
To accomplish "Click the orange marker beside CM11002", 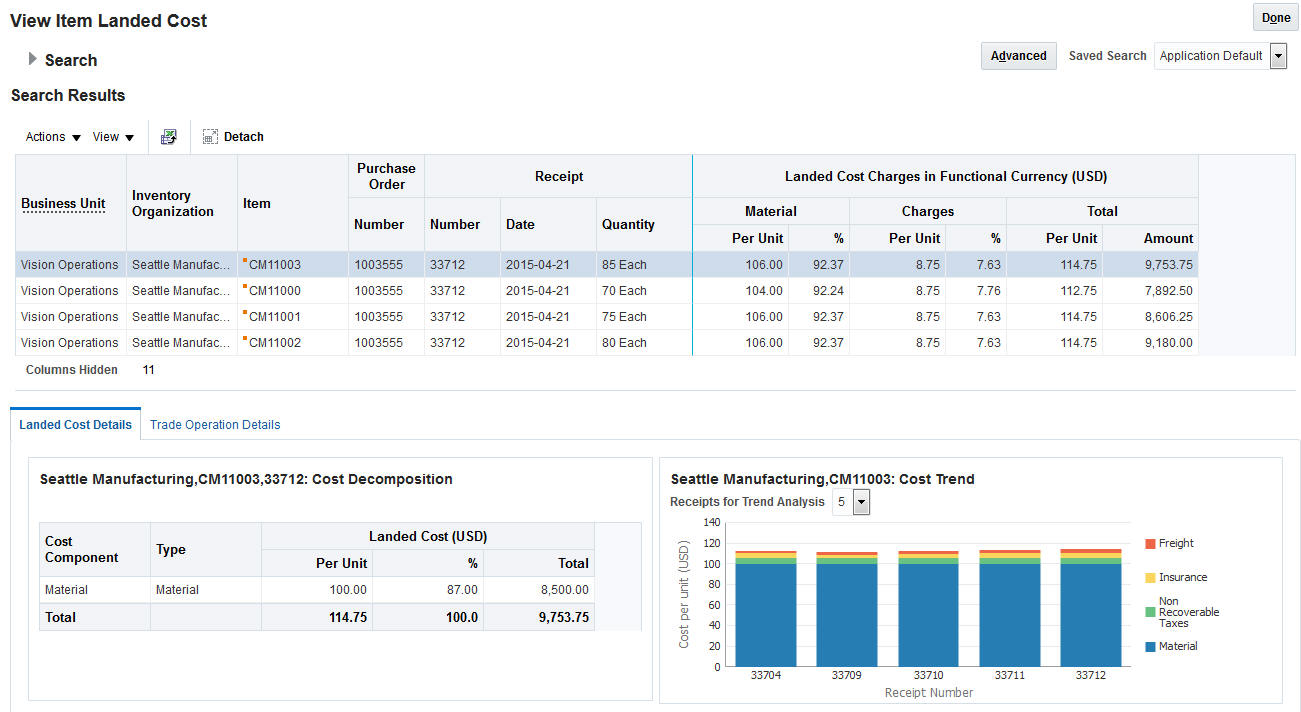I will point(245,339).
